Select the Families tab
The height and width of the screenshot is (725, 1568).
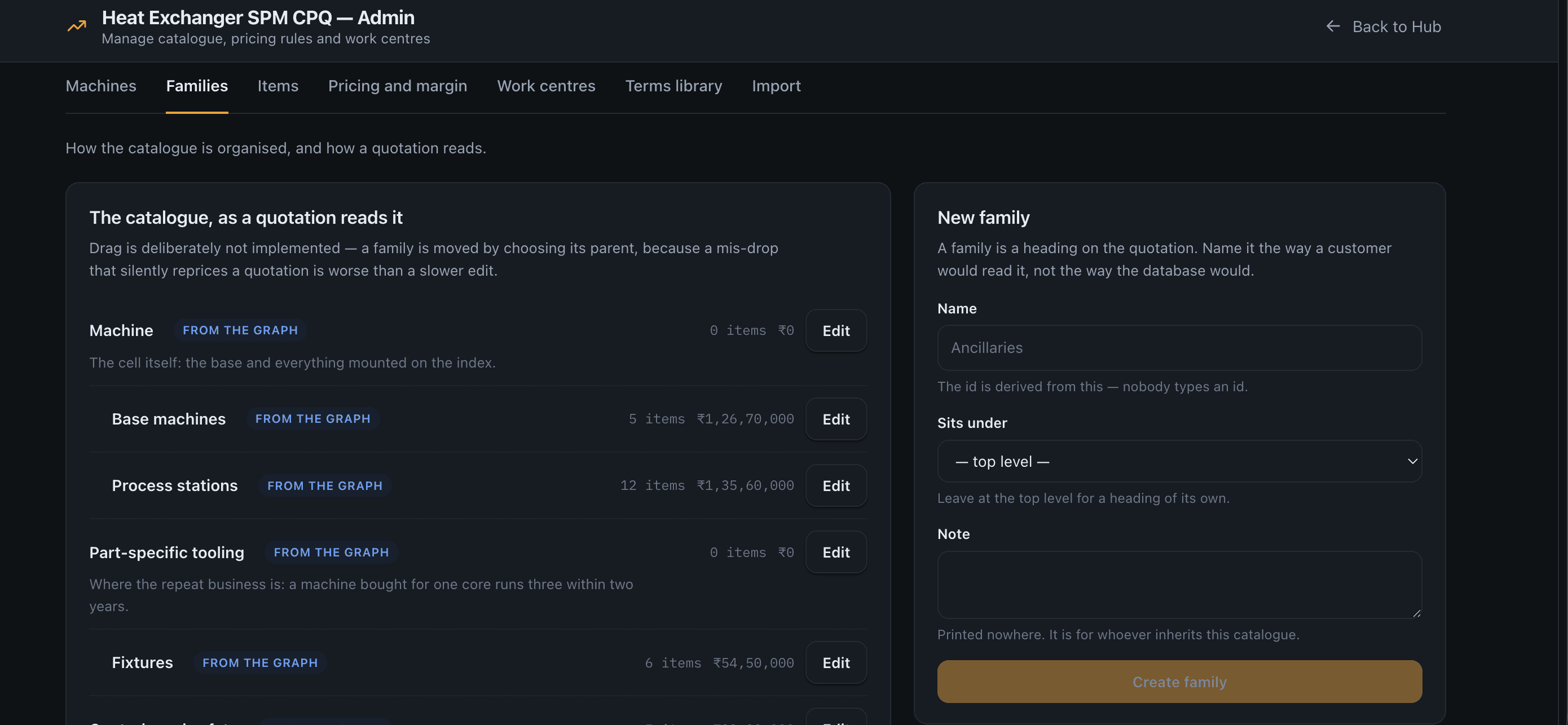click(x=197, y=86)
